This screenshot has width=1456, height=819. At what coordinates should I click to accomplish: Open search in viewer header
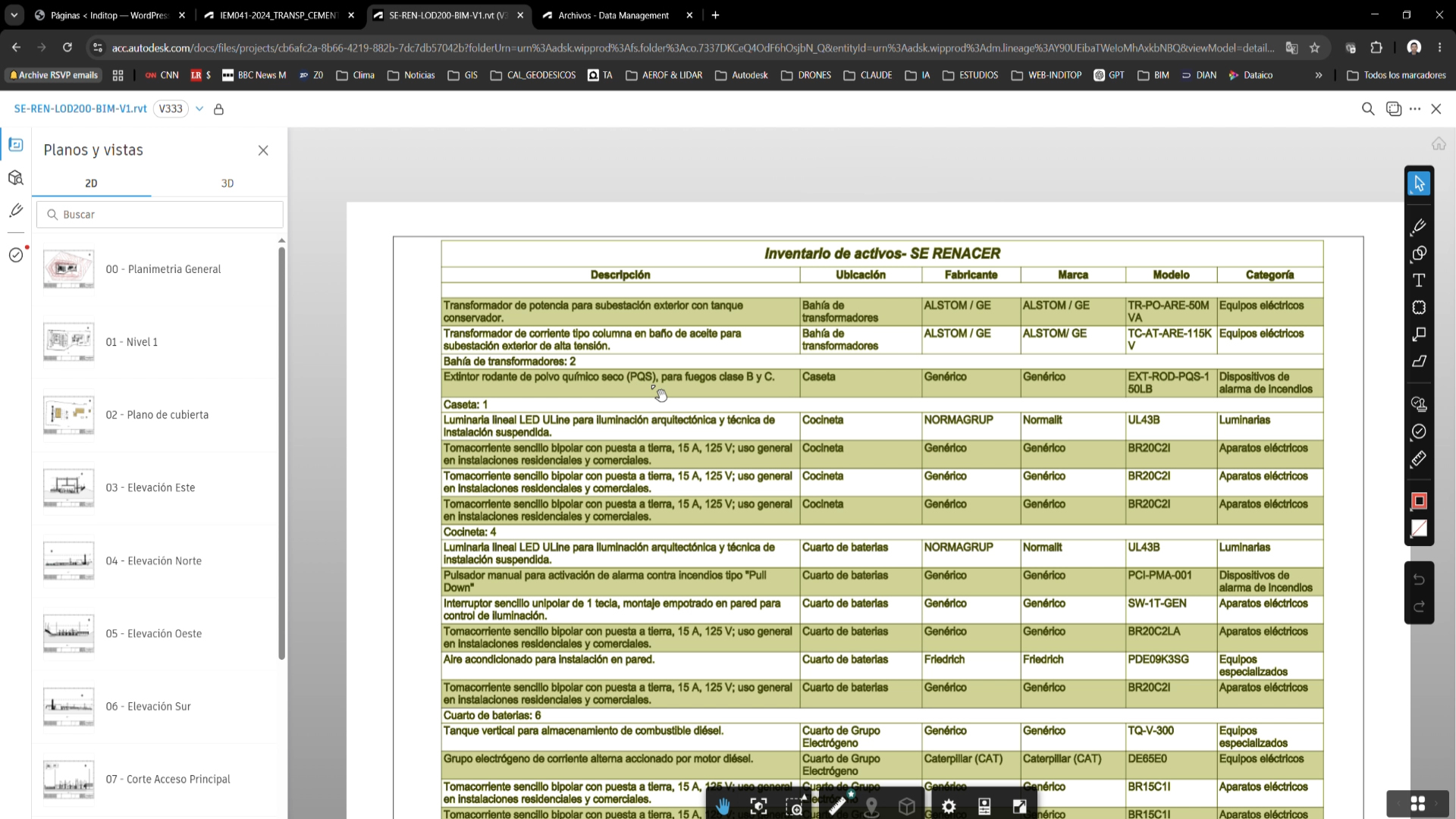tap(1368, 109)
